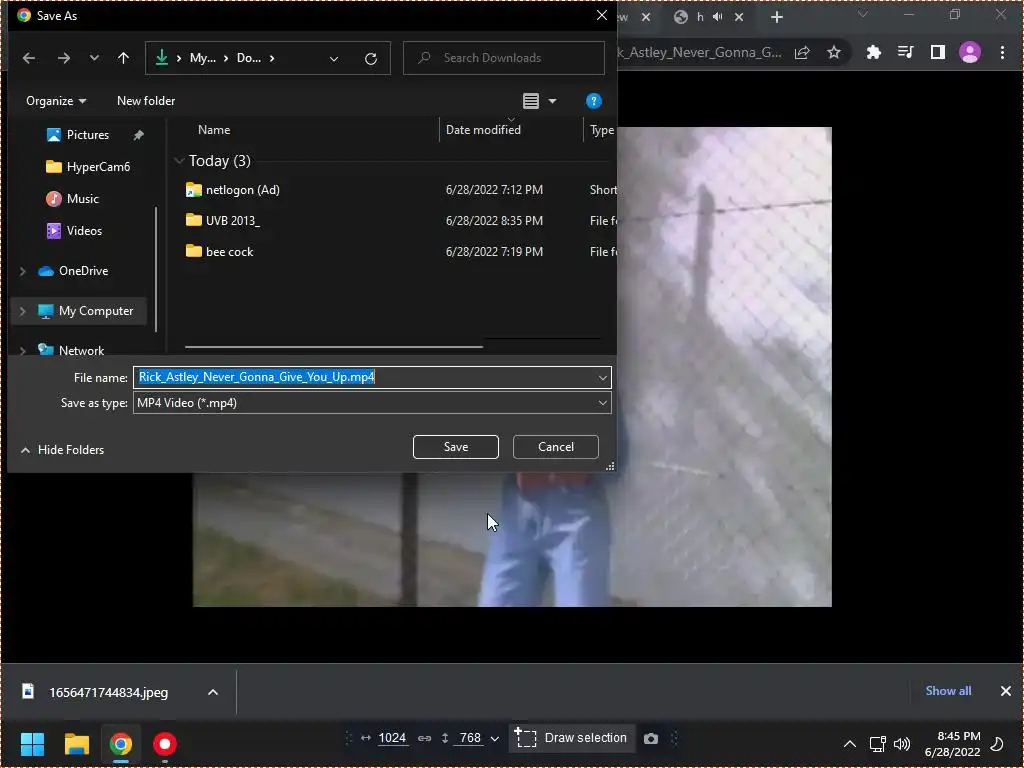1024x768 pixels.
Task: Expand address bar previous locations dropdown
Action: [334, 59]
